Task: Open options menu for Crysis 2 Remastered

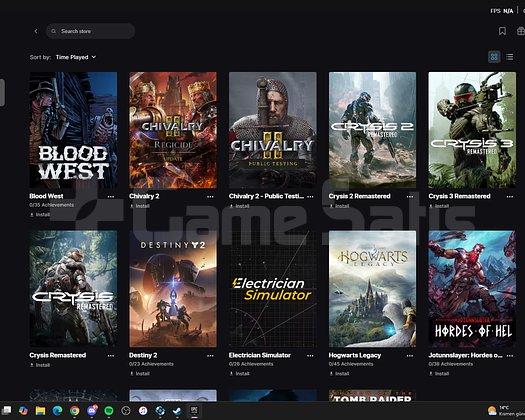Action: 410,197
